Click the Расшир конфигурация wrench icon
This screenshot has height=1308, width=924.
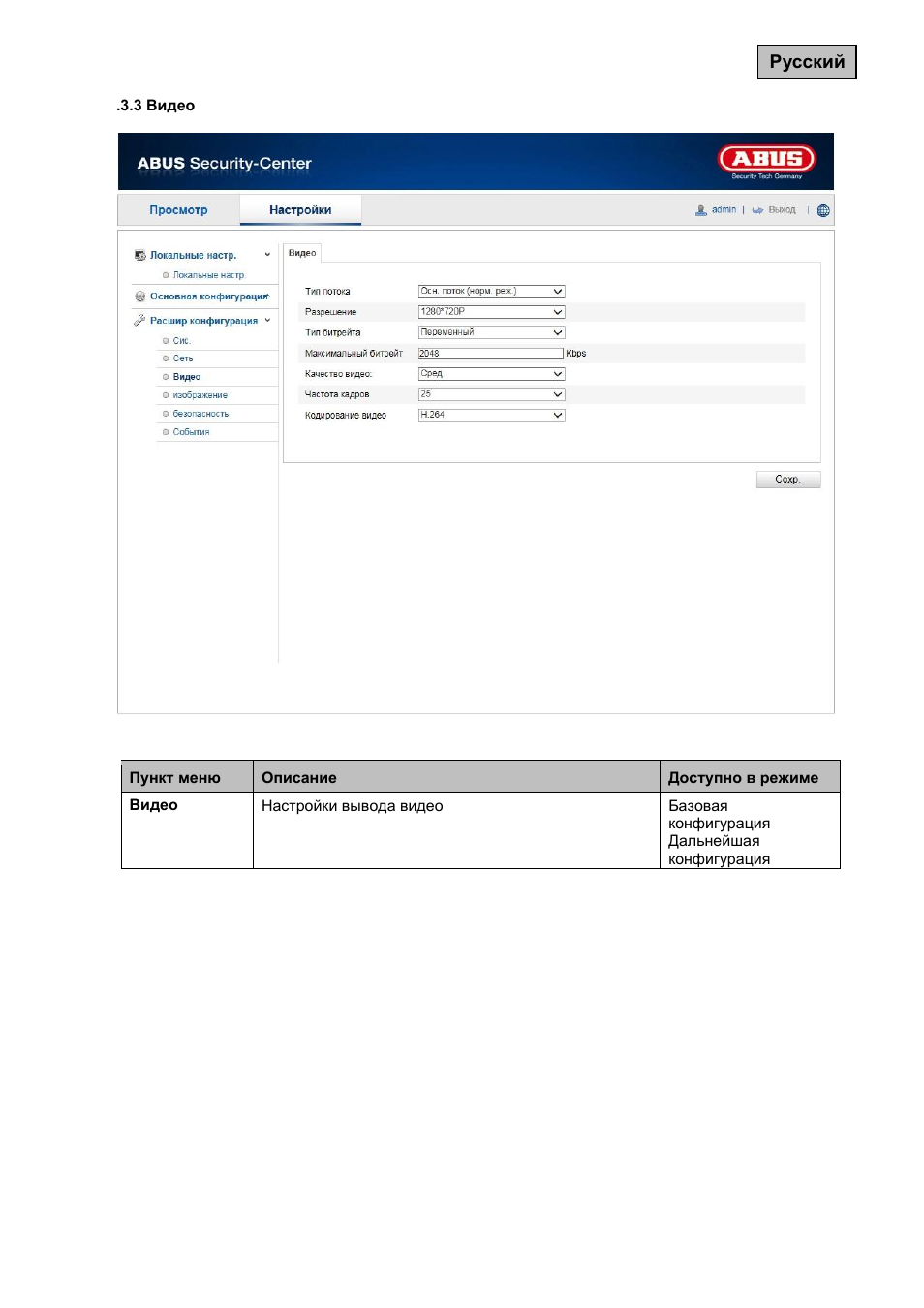[x=140, y=320]
